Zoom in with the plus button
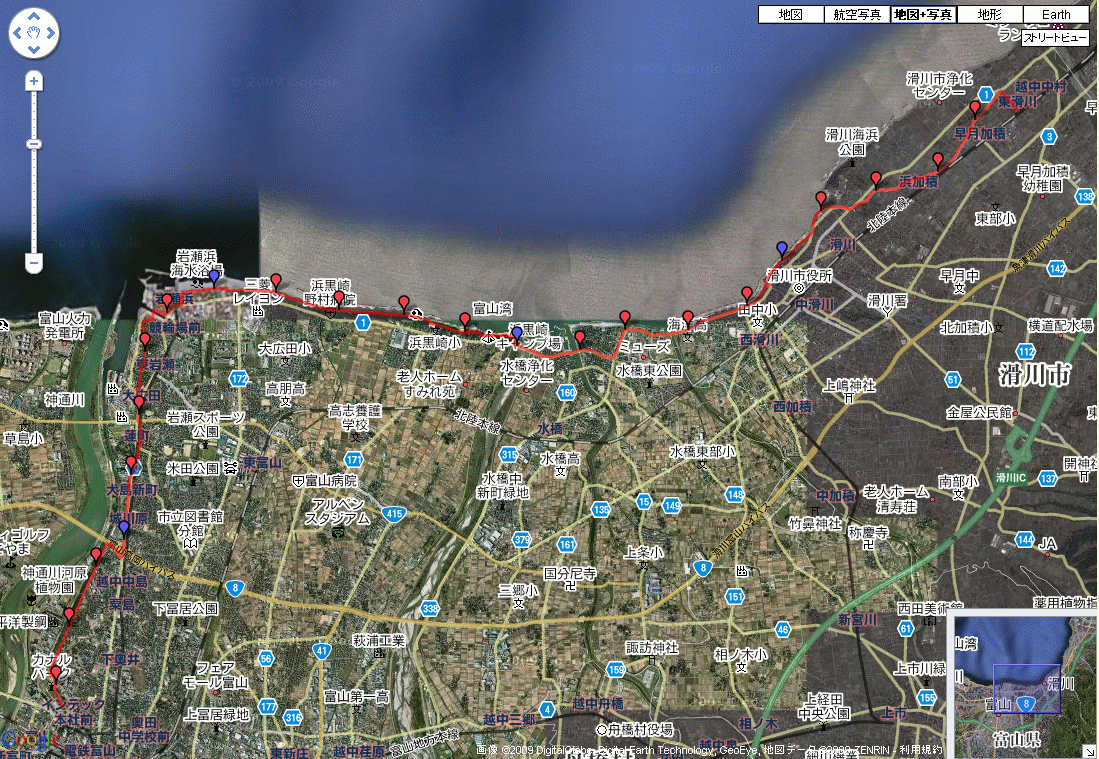This screenshot has width=1099, height=759. (34, 80)
